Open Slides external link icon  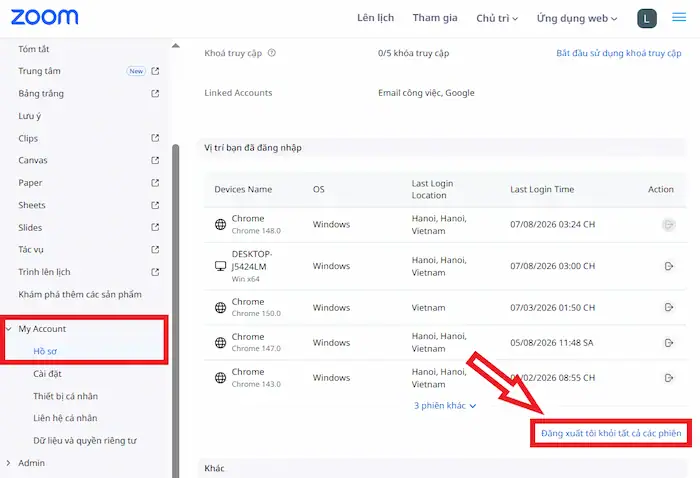(155, 227)
